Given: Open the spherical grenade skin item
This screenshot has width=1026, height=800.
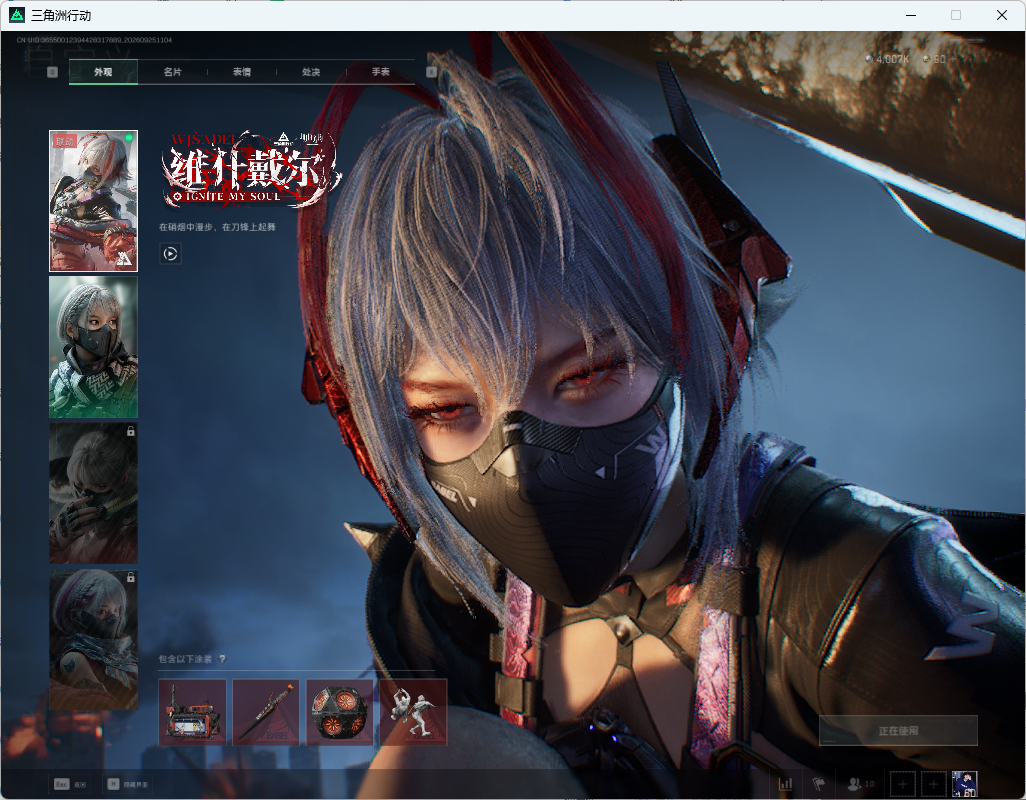Looking at the screenshot, I should pyautogui.click(x=340, y=712).
